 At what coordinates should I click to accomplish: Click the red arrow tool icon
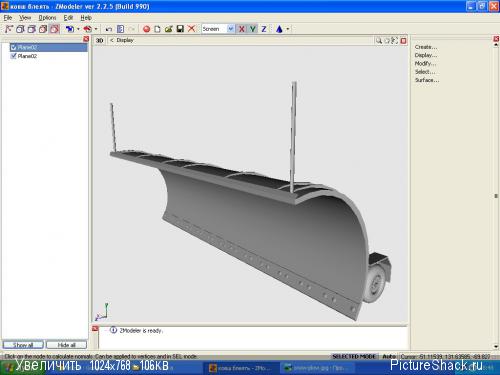click(x=87, y=29)
